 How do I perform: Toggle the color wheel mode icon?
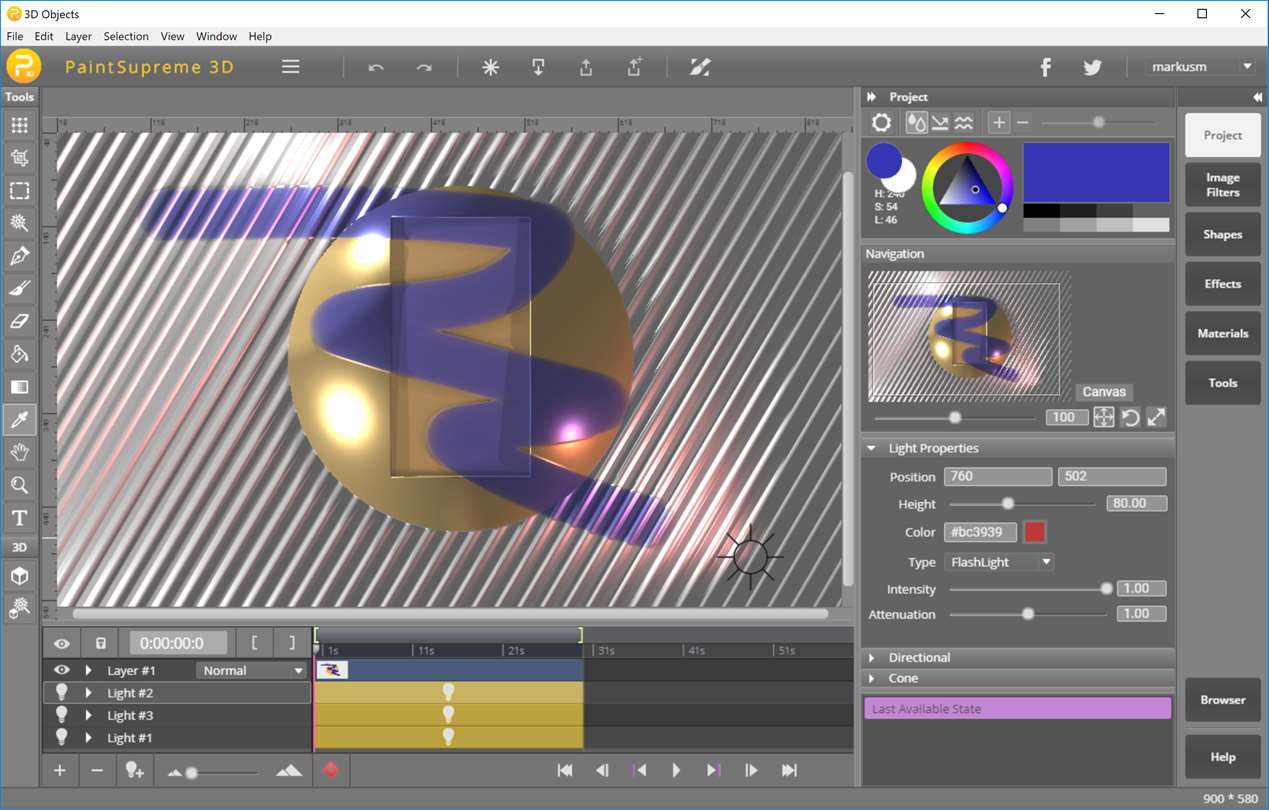point(881,122)
